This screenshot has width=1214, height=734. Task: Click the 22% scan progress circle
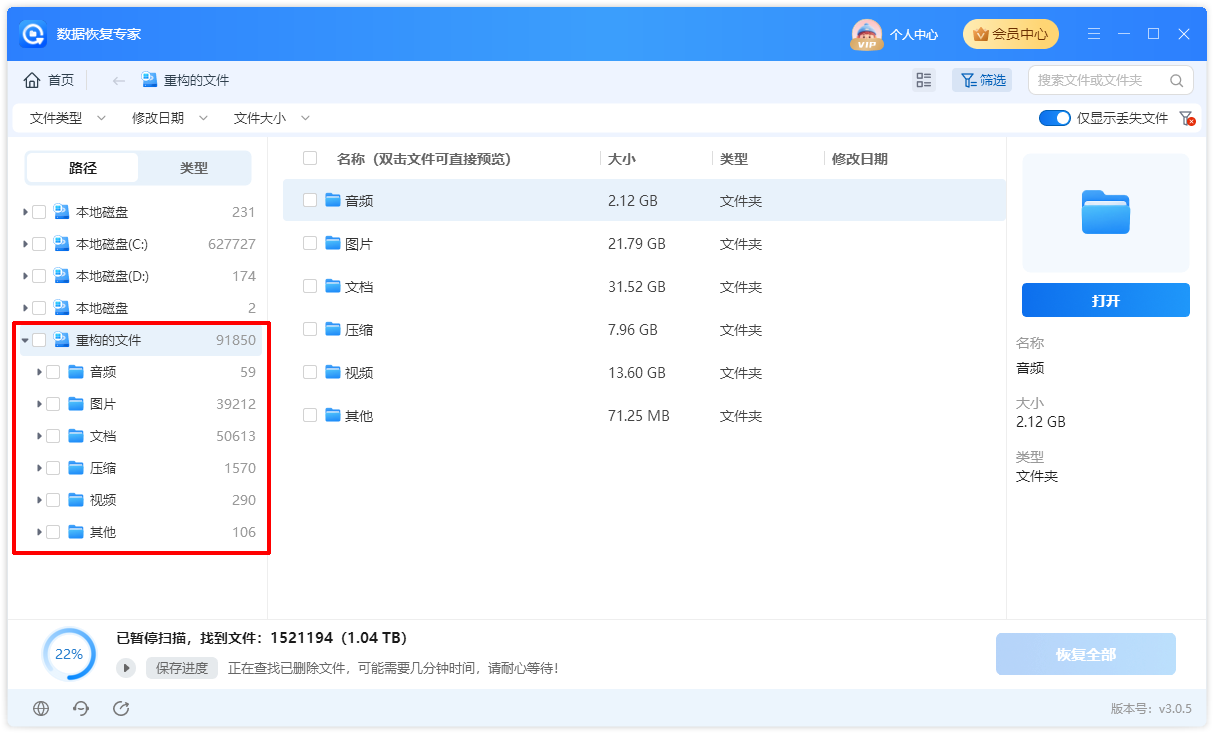coord(69,654)
